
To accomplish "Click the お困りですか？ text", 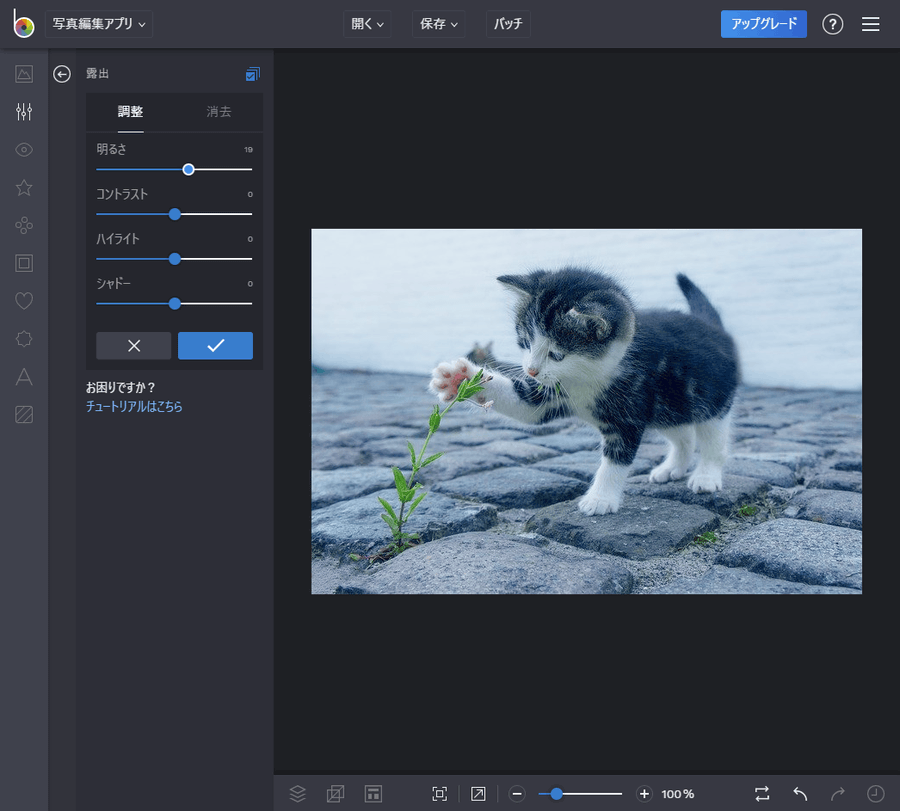I will pos(121,387).
